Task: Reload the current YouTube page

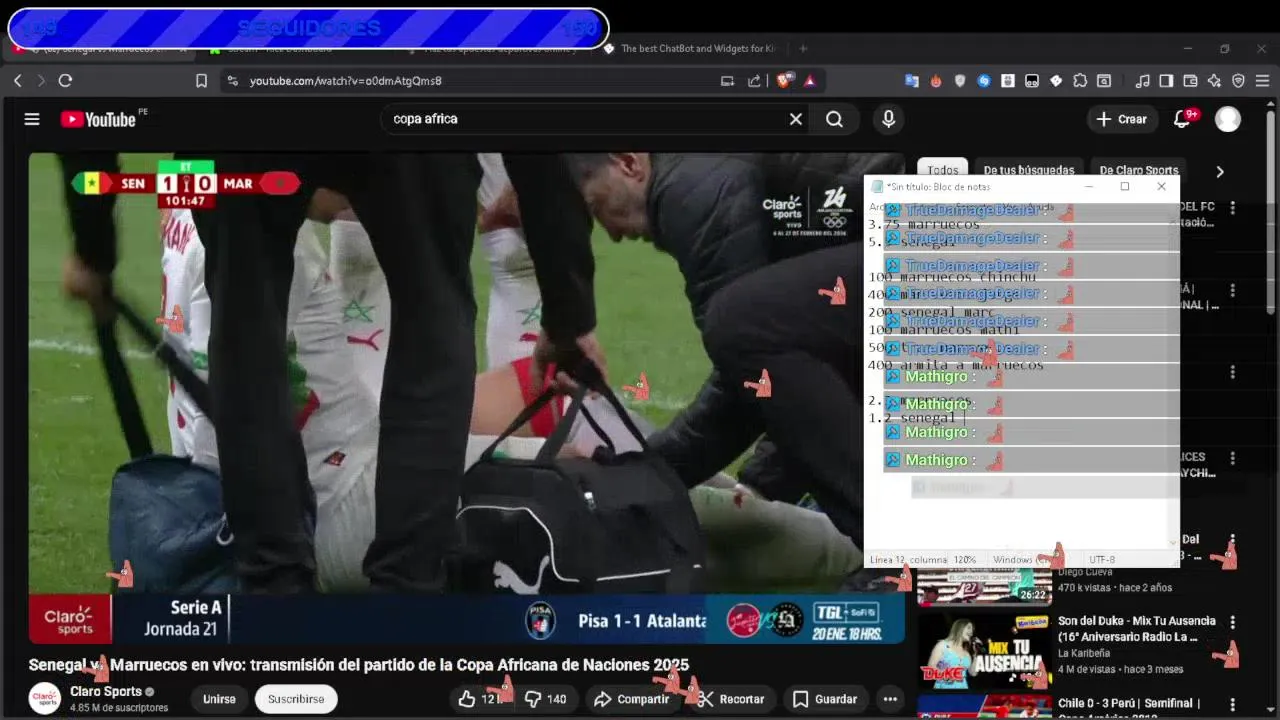Action: click(65, 81)
